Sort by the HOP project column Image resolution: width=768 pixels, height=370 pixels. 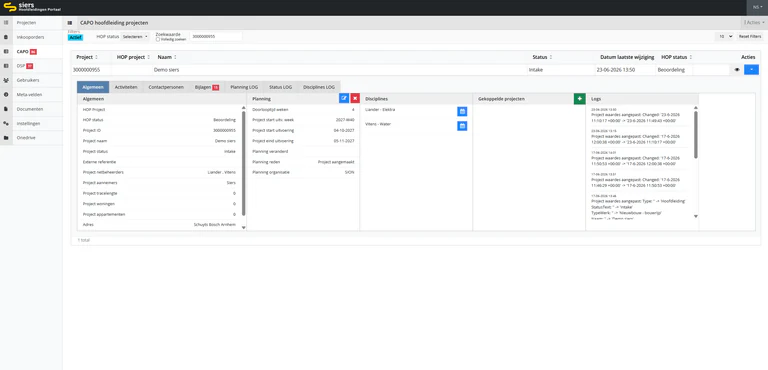pos(134,57)
